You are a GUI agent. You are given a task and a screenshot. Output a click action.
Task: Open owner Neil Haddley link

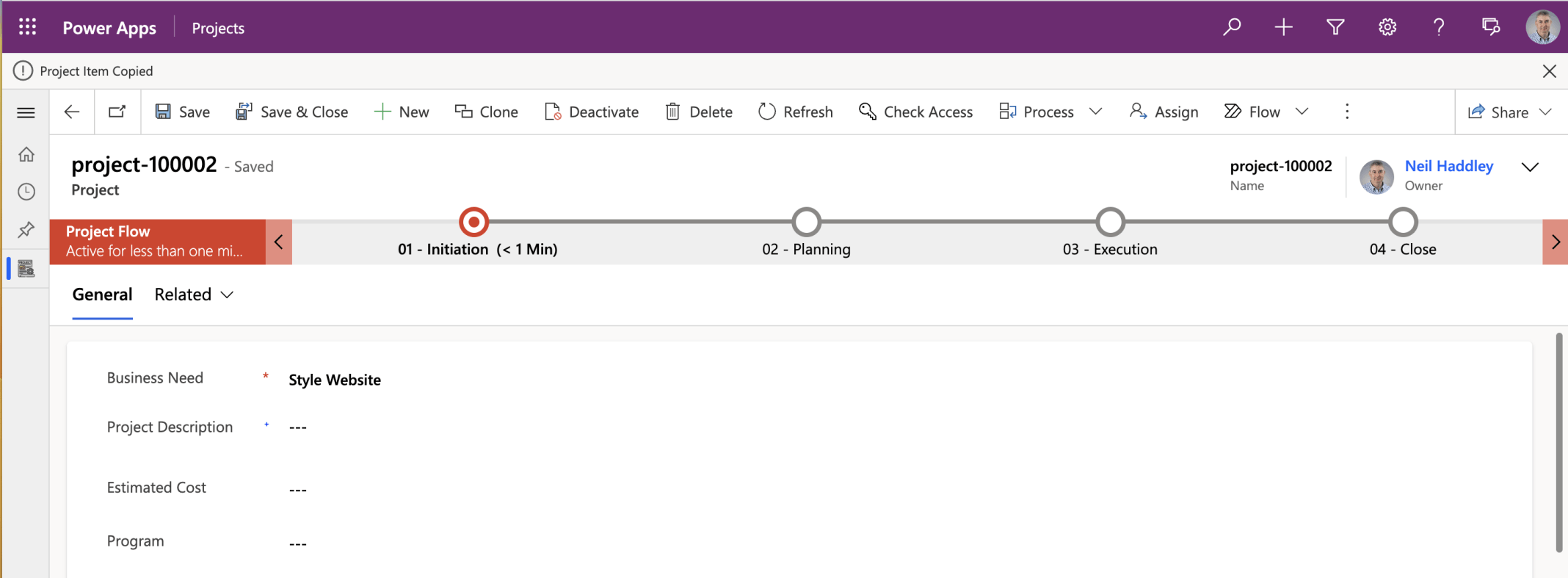[1449, 166]
